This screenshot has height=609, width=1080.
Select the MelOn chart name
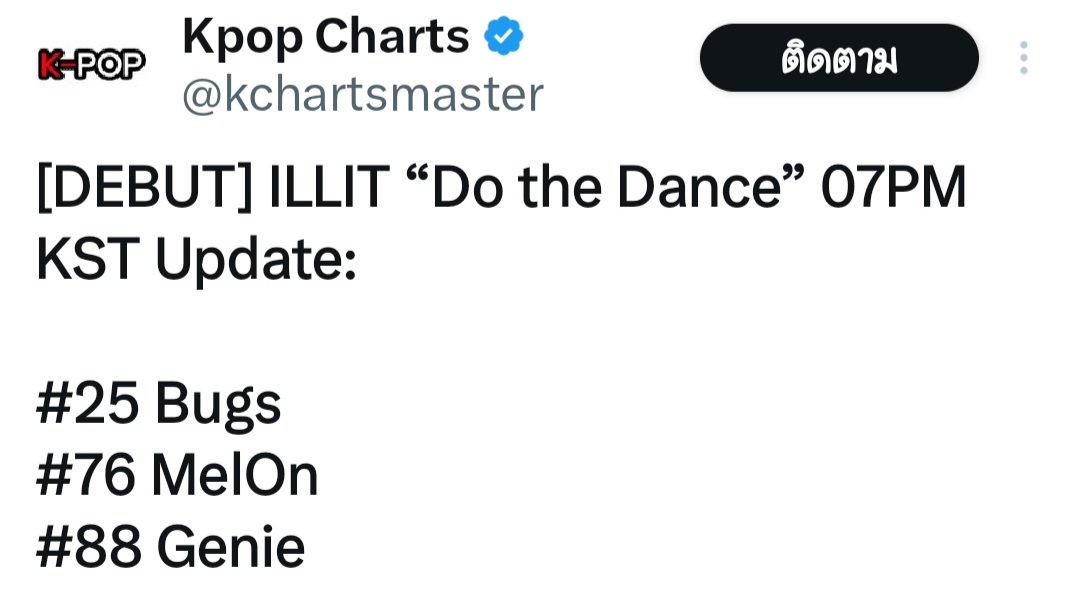[234, 475]
